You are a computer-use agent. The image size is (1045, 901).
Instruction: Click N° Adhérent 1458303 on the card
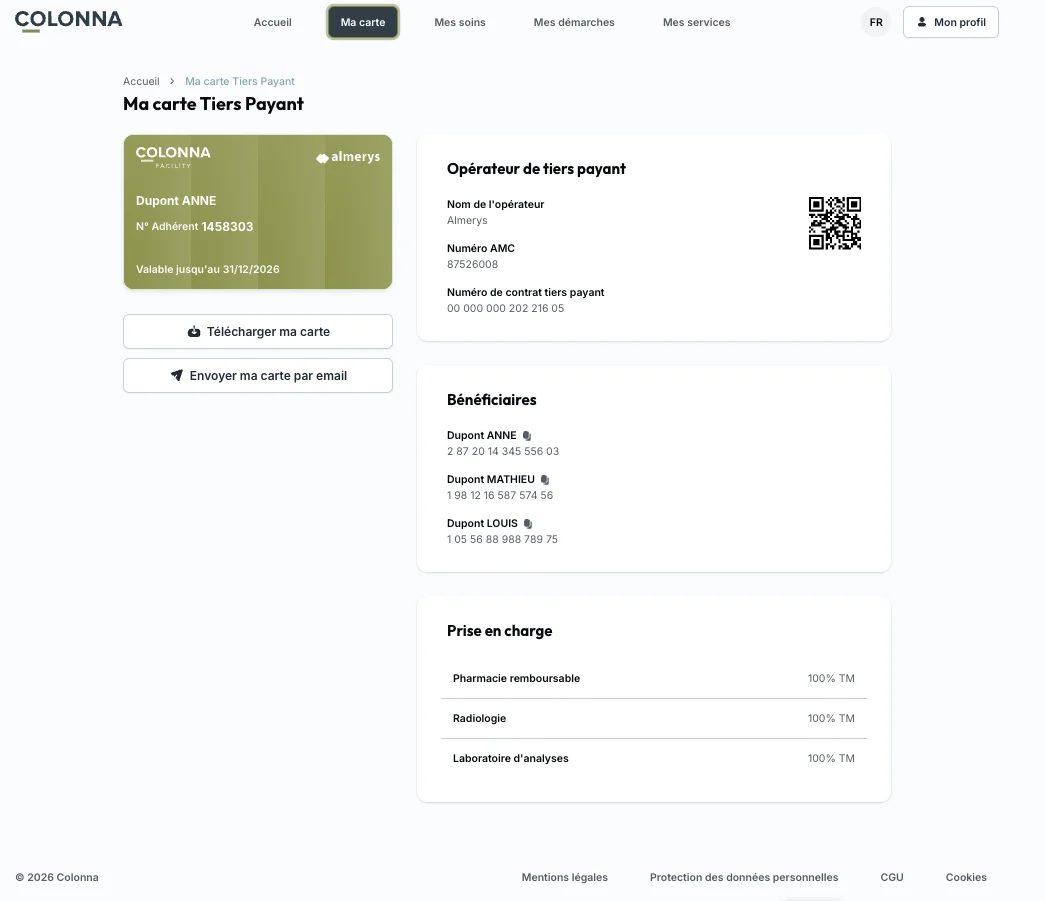click(x=195, y=227)
